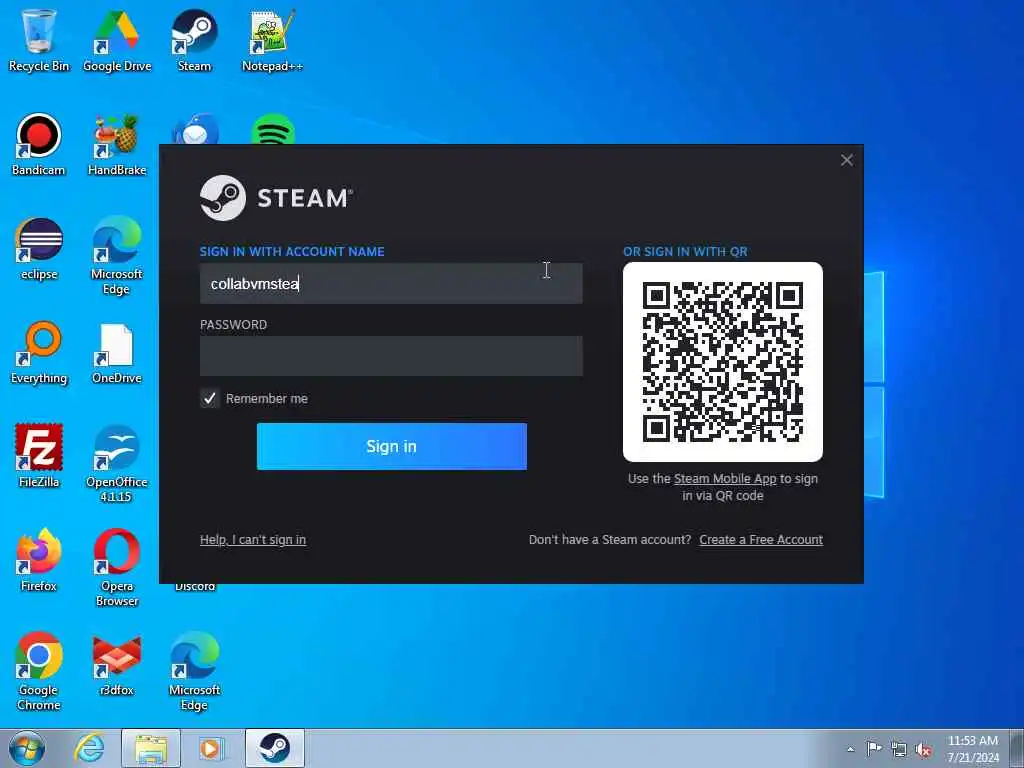Click the SIGN IN WITH ACCOUNT NAME label

[x=292, y=251]
